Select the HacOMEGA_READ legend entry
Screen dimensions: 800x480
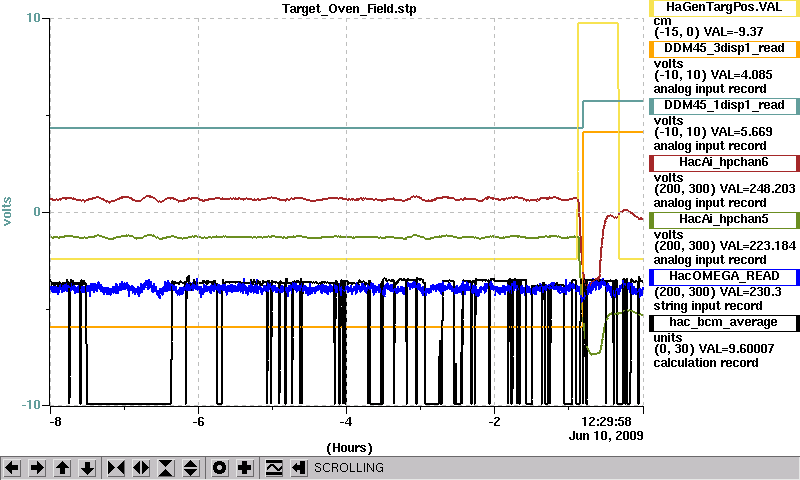click(724, 277)
